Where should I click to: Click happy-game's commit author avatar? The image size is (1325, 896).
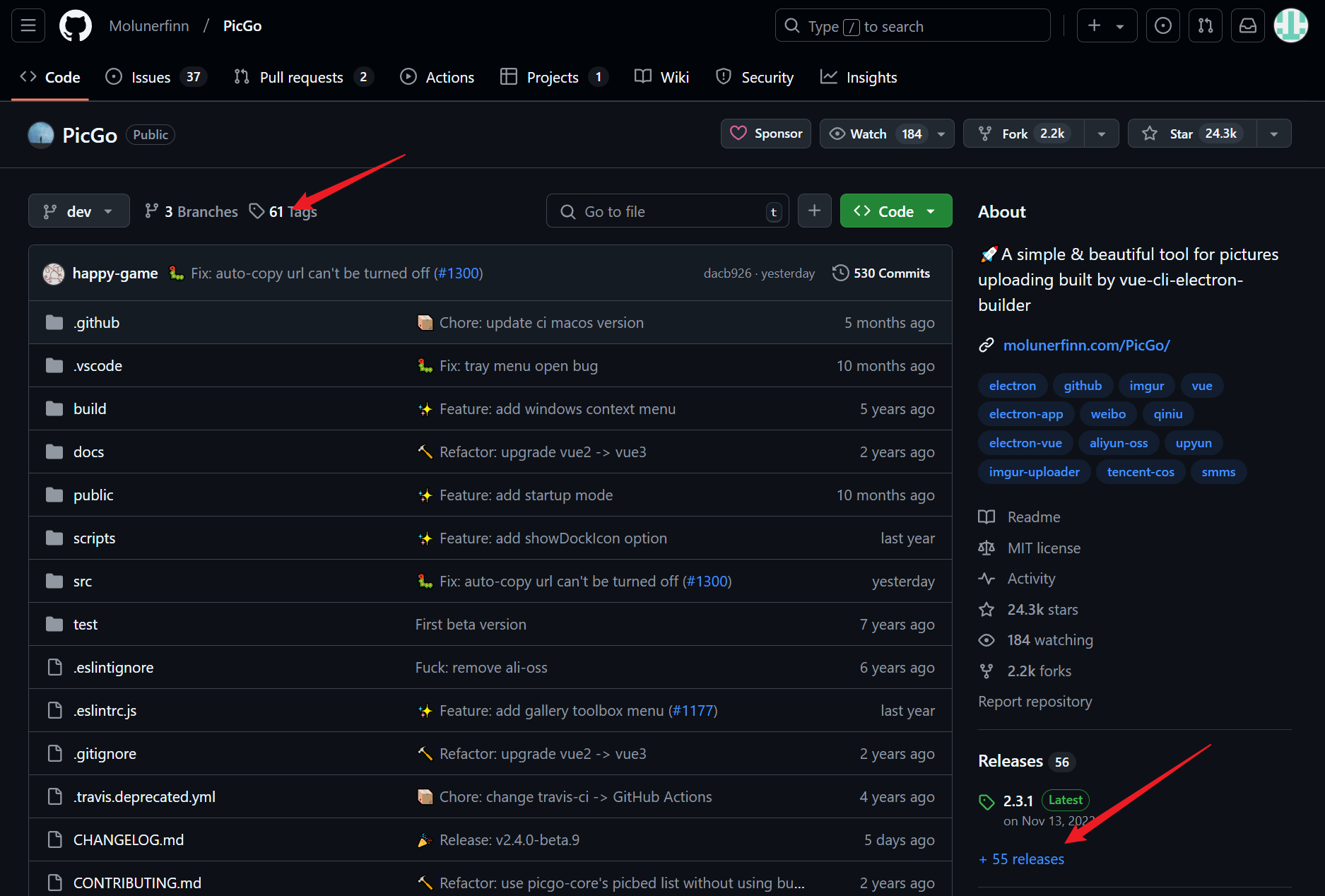click(54, 273)
